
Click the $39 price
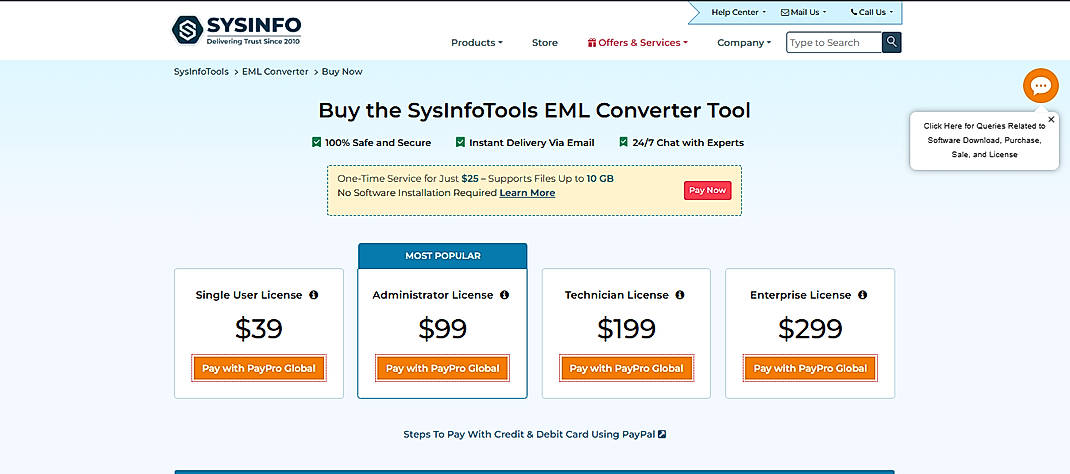(259, 329)
